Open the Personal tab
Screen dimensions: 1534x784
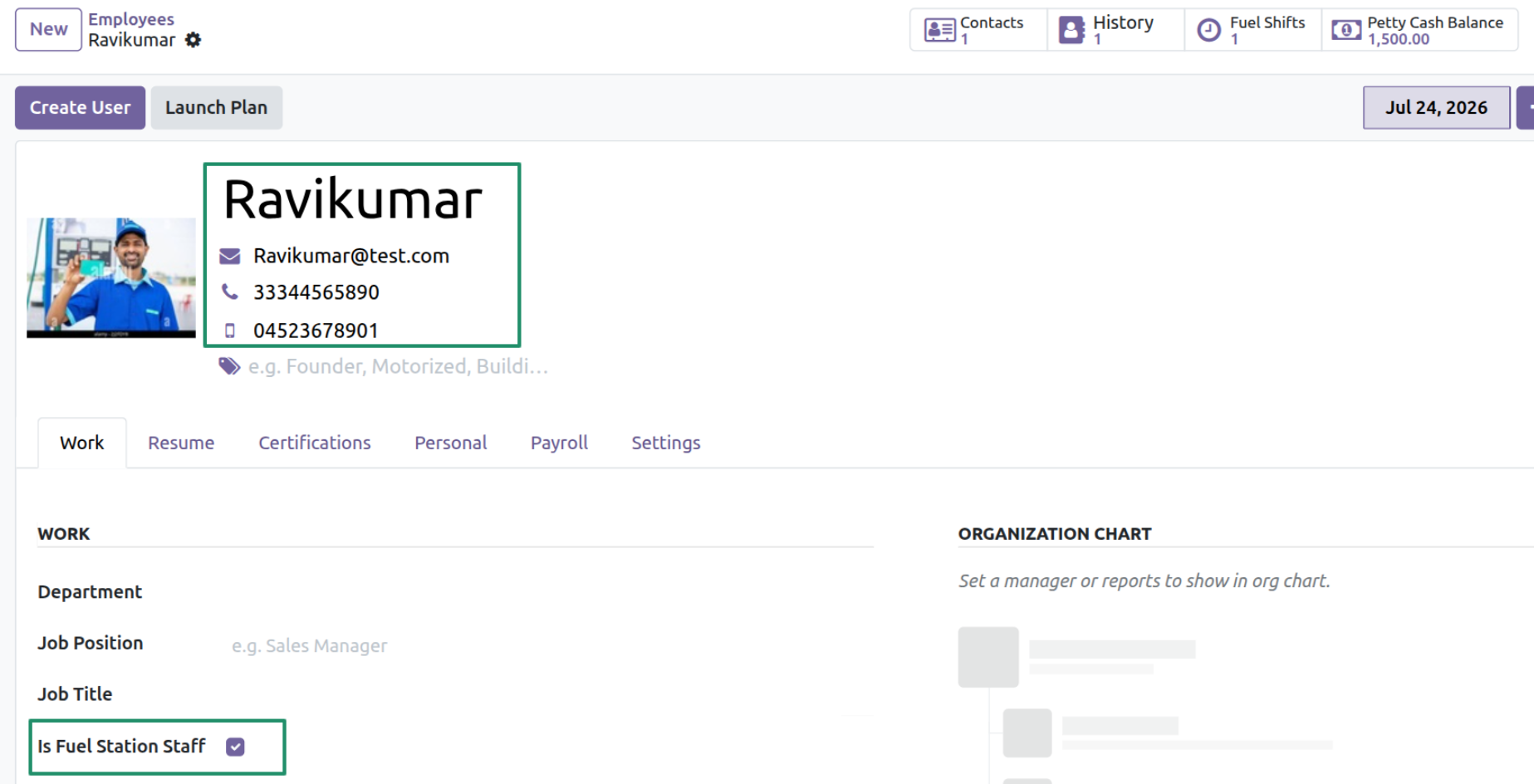(x=450, y=443)
